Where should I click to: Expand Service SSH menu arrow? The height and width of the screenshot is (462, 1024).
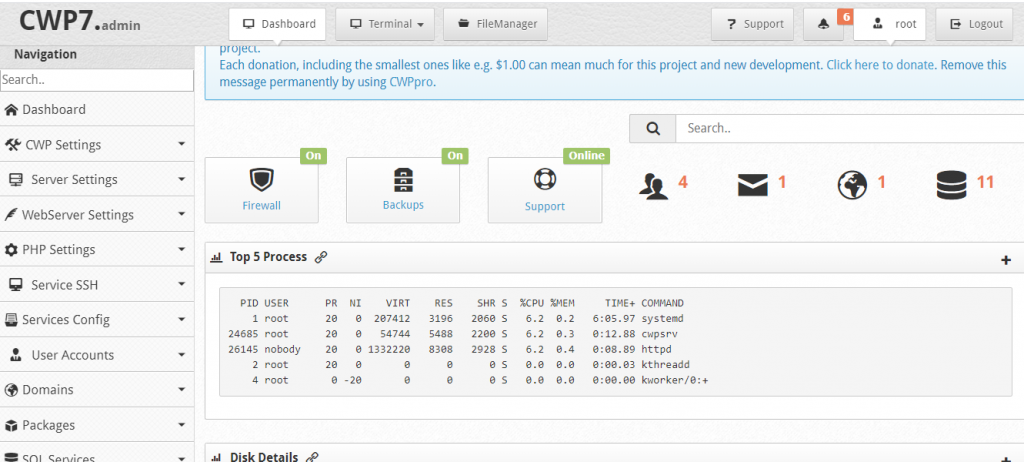[182, 284]
